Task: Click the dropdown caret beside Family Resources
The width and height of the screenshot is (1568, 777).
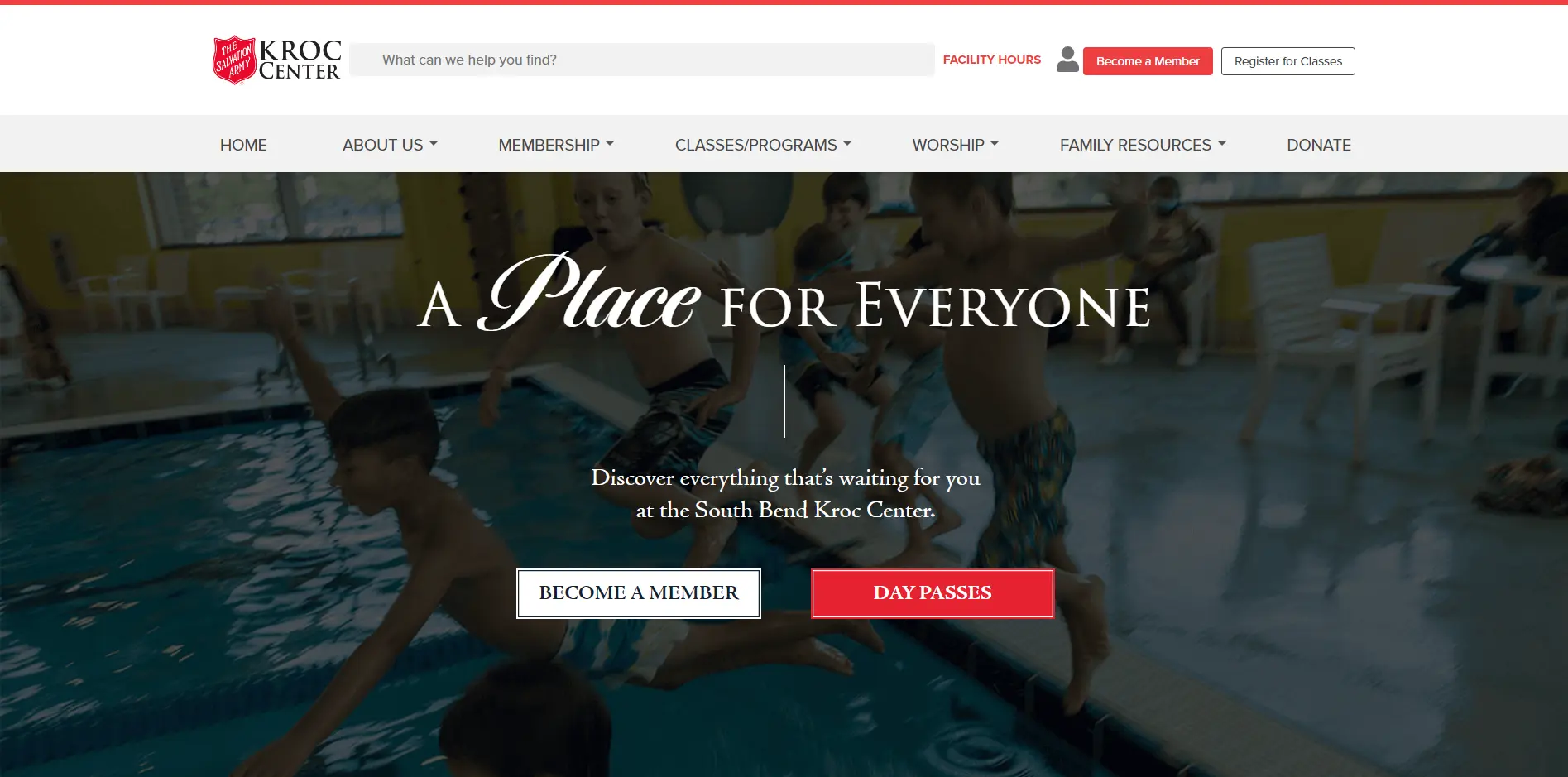Action: (1222, 145)
